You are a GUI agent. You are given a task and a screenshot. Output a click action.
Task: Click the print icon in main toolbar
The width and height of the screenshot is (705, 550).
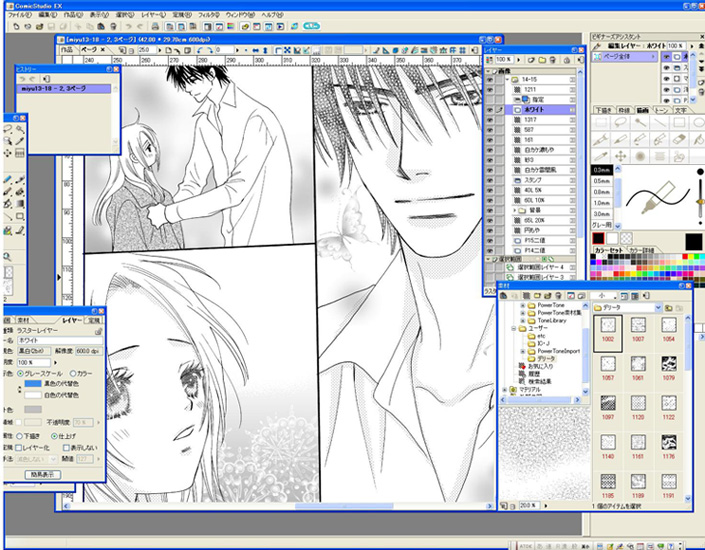pyautogui.click(x=155, y=27)
